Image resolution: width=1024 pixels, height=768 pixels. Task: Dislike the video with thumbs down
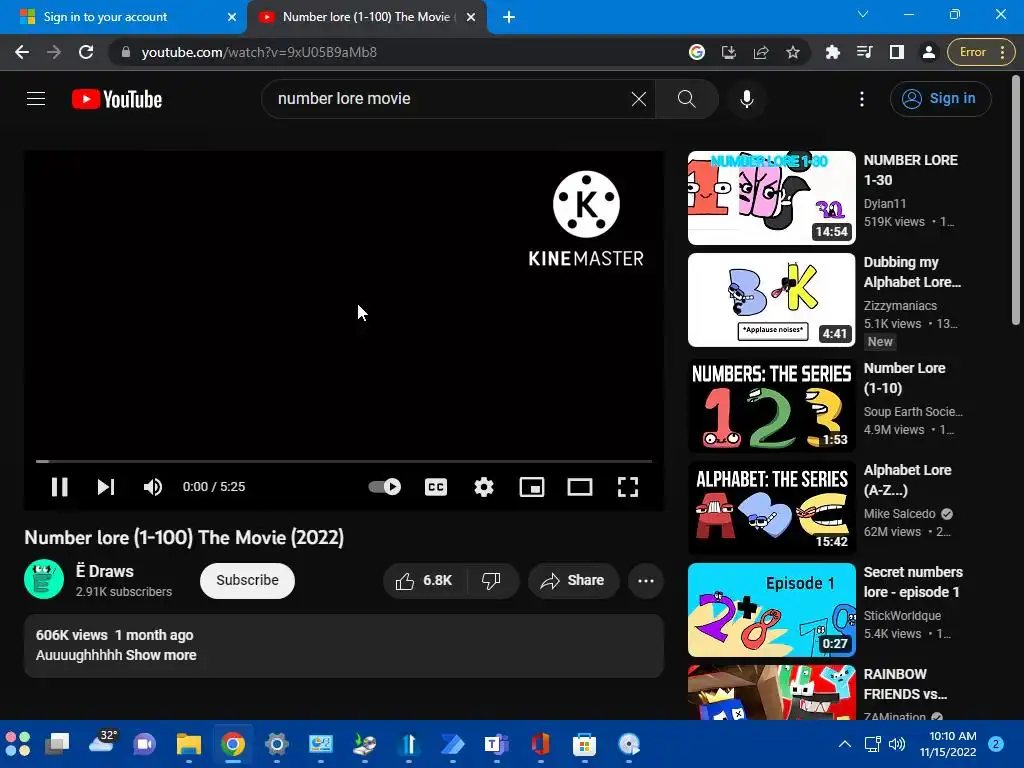click(x=492, y=581)
